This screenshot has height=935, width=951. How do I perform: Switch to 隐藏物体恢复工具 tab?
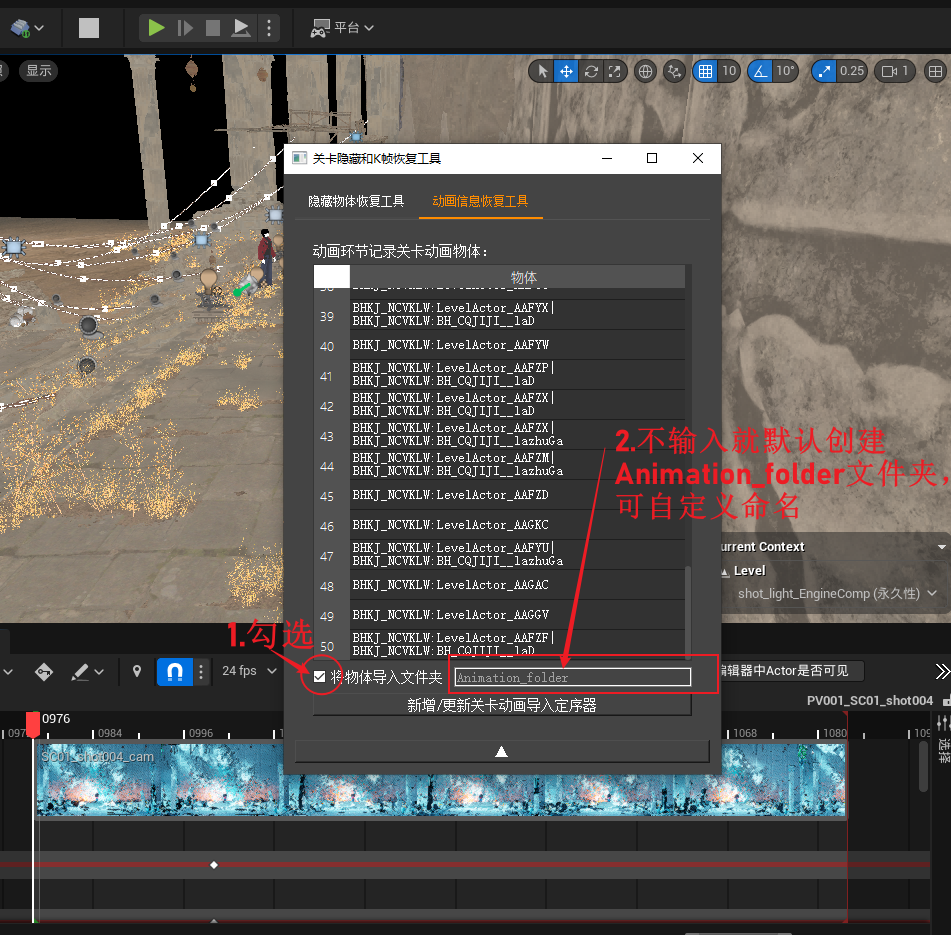[356, 201]
